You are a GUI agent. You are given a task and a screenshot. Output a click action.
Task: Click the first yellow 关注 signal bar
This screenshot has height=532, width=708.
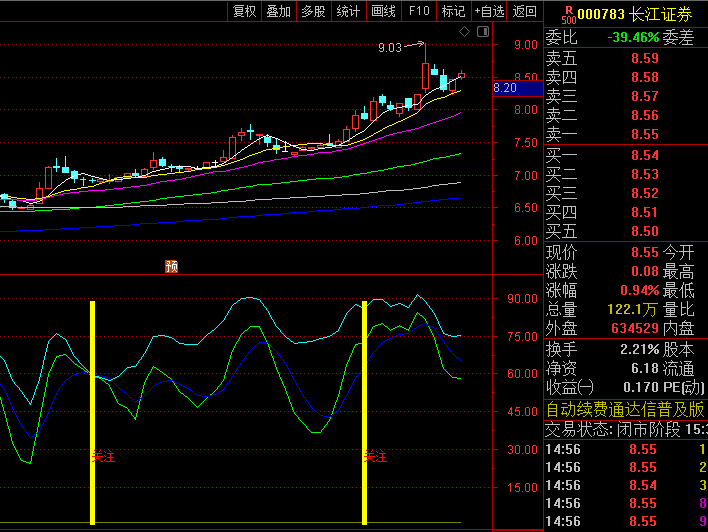[x=93, y=412]
